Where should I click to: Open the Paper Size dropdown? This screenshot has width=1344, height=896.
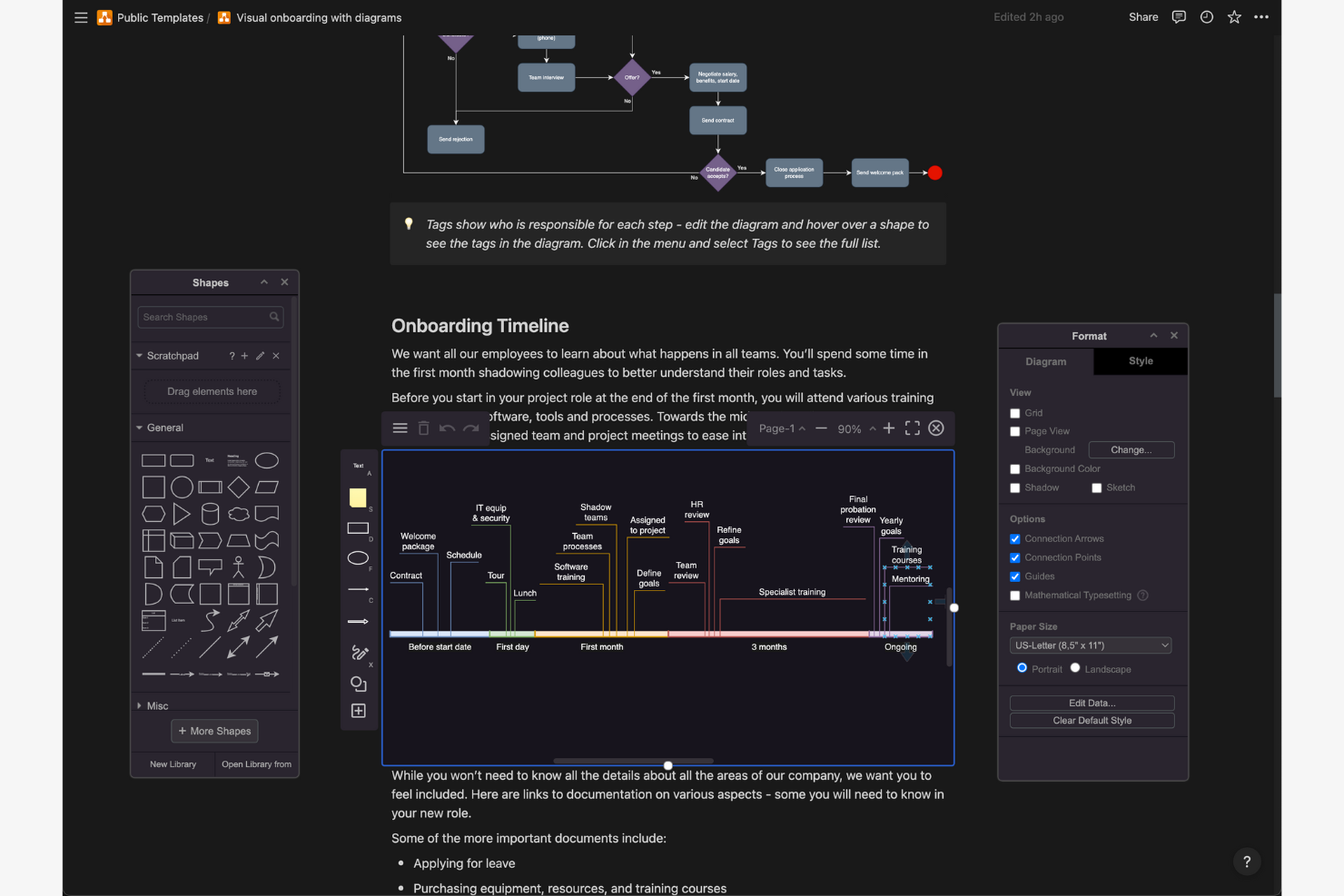1090,645
